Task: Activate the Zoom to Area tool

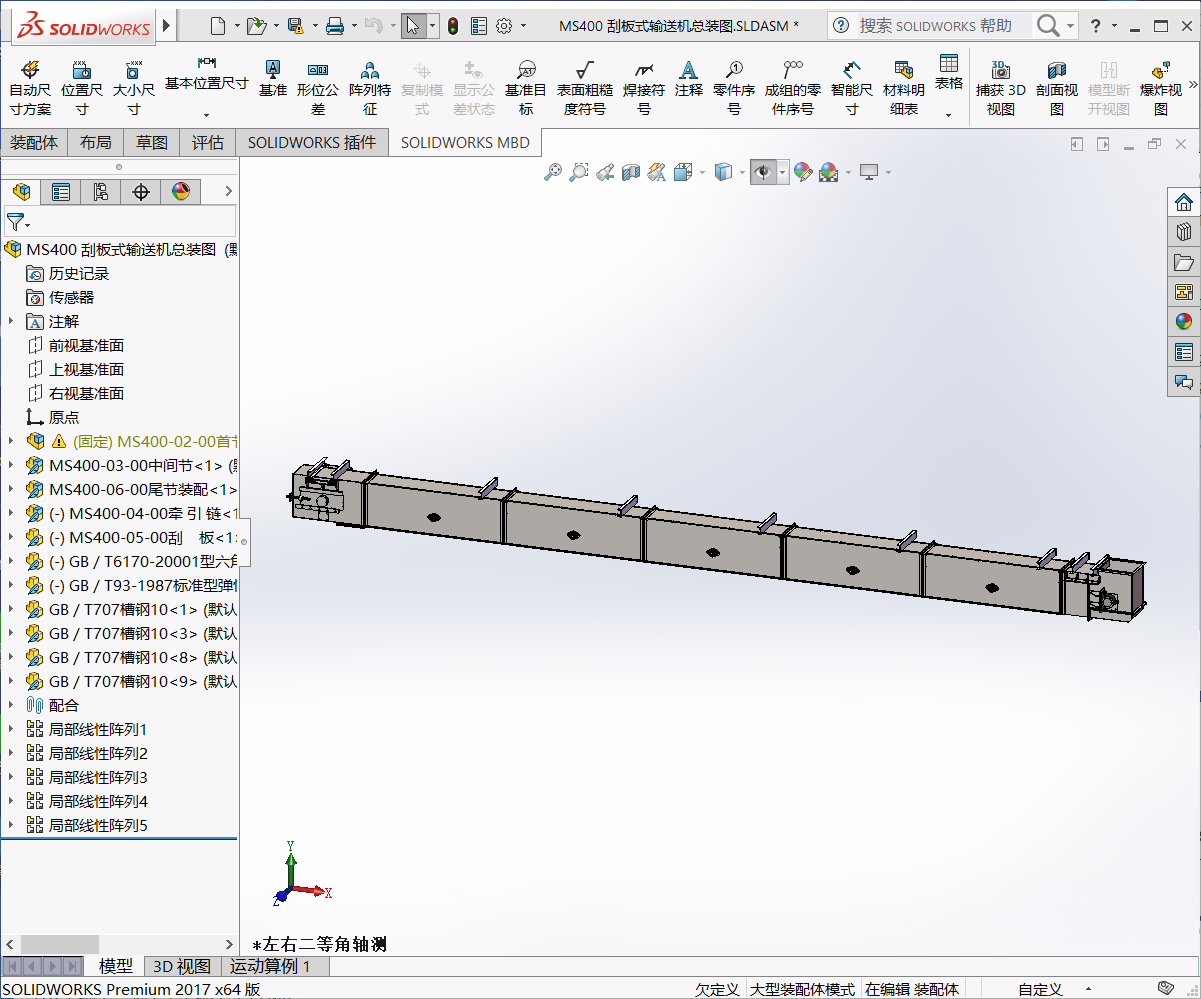Action: [578, 171]
